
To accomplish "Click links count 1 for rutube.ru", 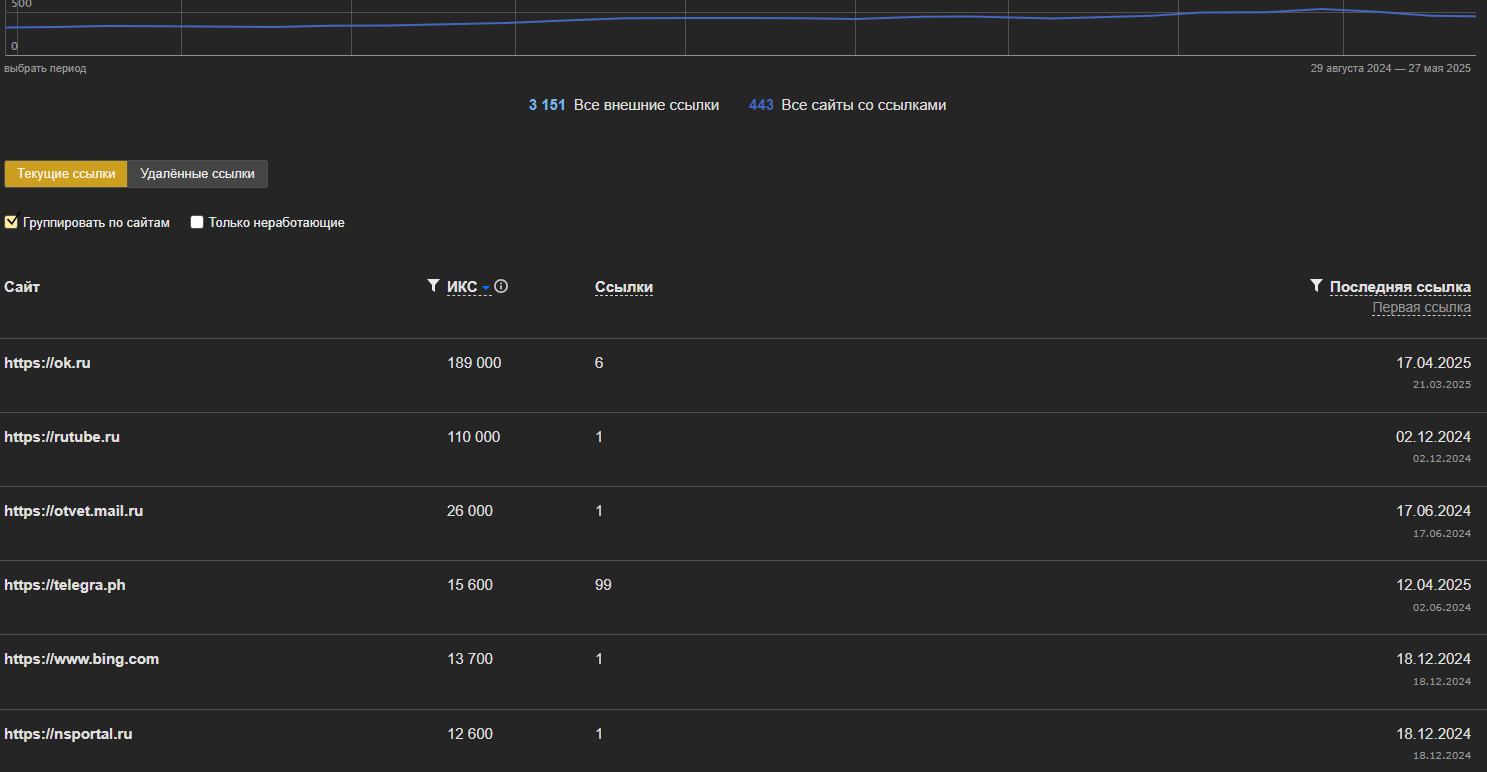I will pyautogui.click(x=599, y=437).
